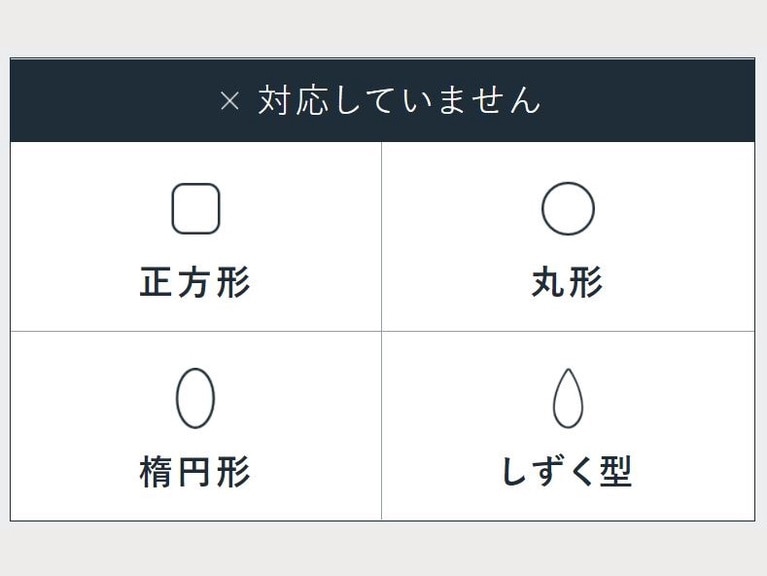Click the gray margin below the table
Image resolution: width=767 pixels, height=576 pixels.
click(383, 549)
